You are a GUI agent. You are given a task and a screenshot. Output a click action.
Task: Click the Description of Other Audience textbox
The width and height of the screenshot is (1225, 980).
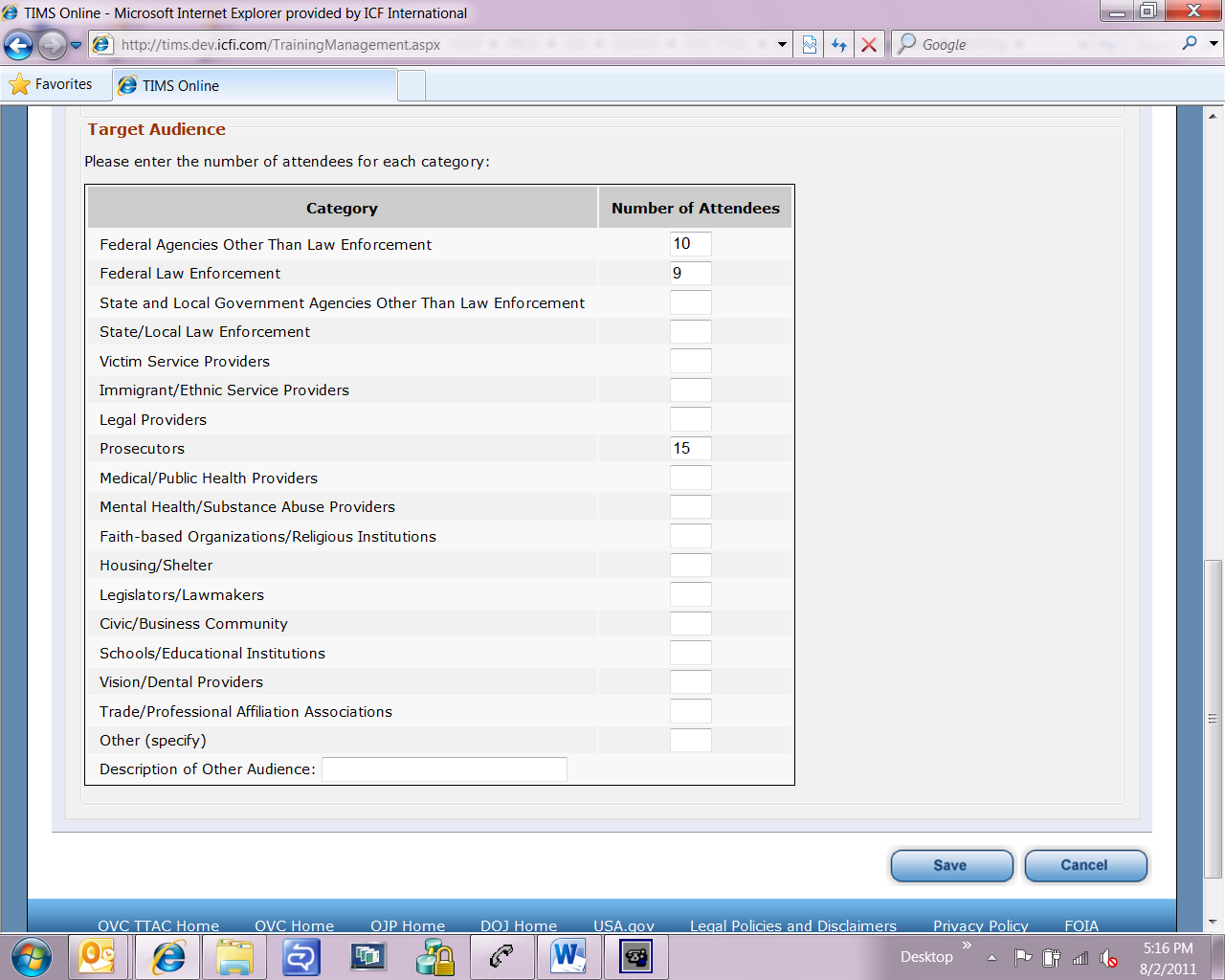pyautogui.click(x=445, y=769)
